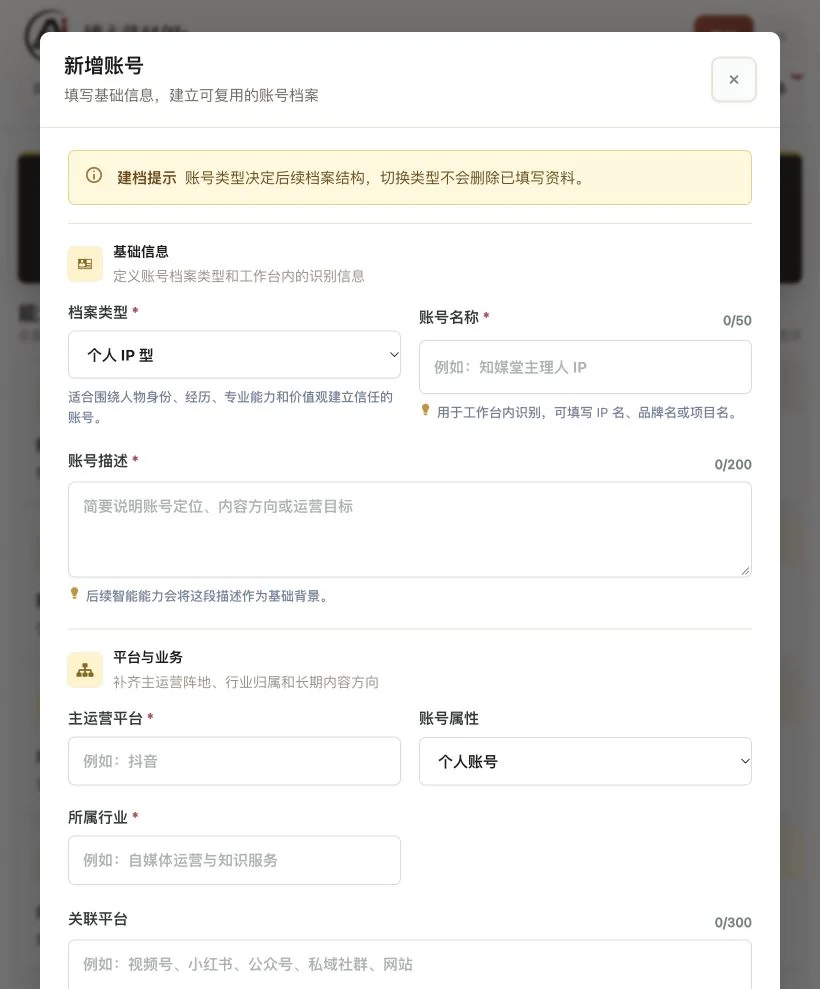This screenshot has height=989, width=820.
Task: Open the 账号属性 dropdown showing 个人账号
Action: coord(585,761)
